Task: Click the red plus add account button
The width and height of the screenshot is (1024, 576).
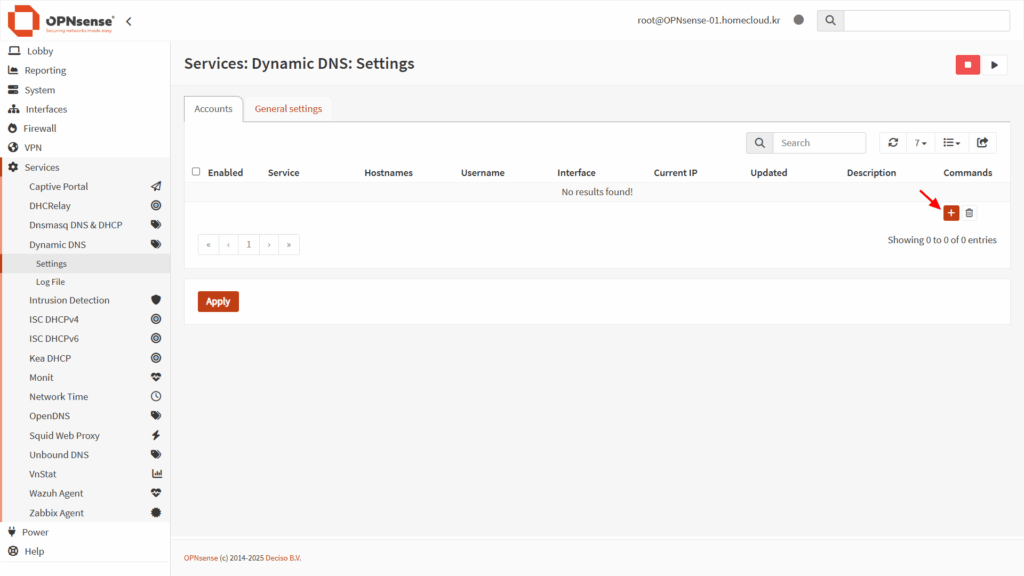Action: point(951,213)
